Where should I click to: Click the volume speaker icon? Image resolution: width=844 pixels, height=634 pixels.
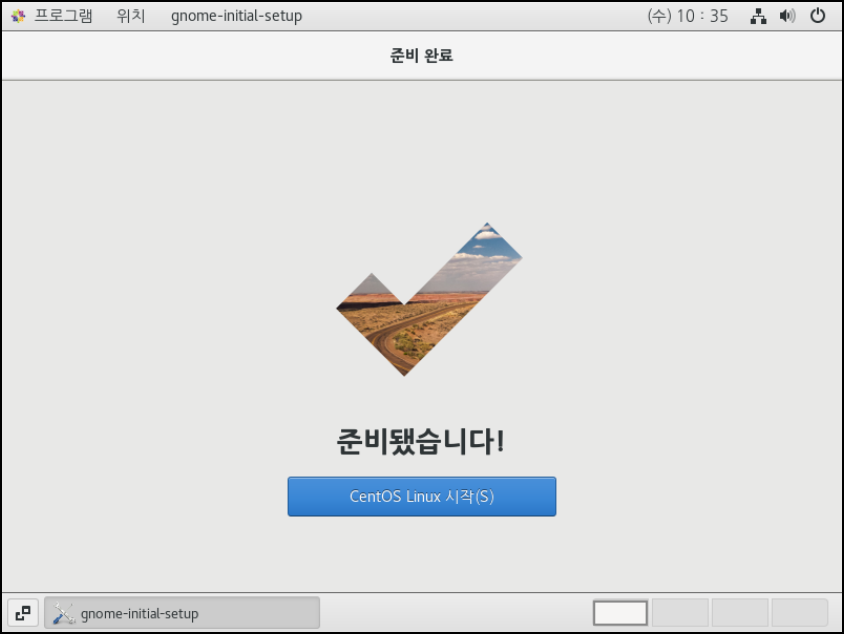click(x=787, y=16)
